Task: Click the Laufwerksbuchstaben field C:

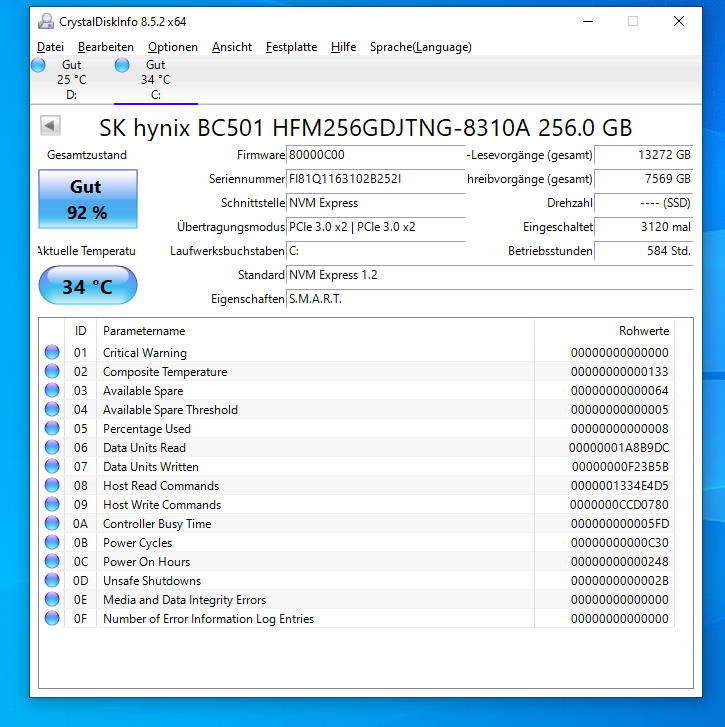Action: click(x=375, y=251)
